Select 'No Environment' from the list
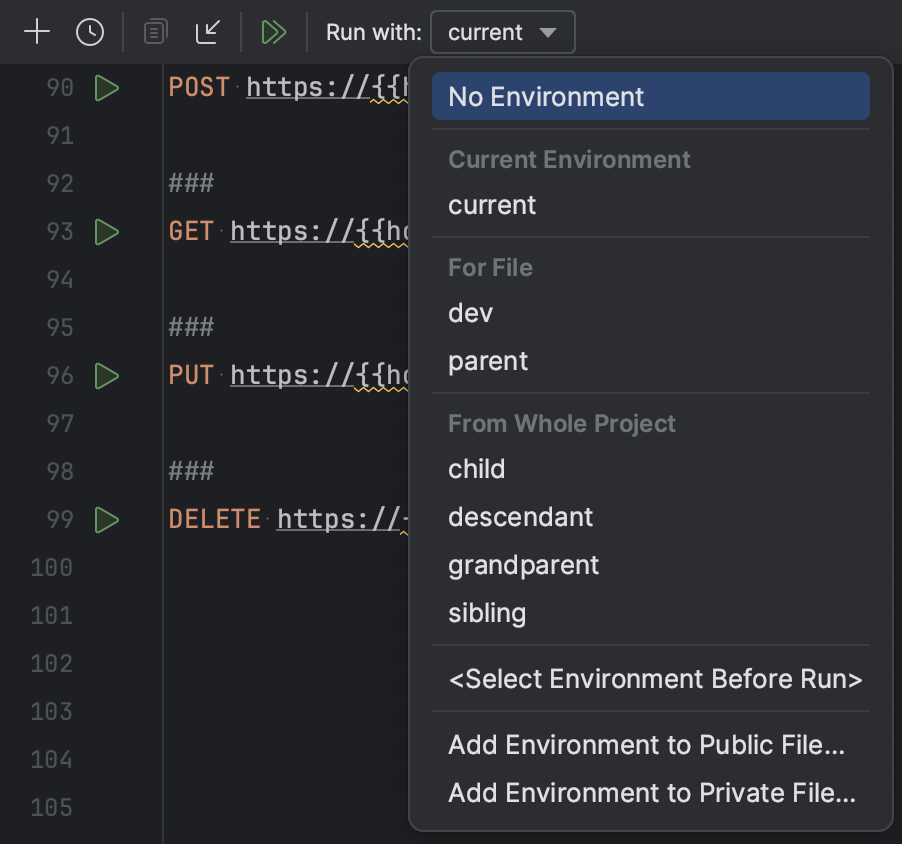The height and width of the screenshot is (844, 902). click(545, 96)
